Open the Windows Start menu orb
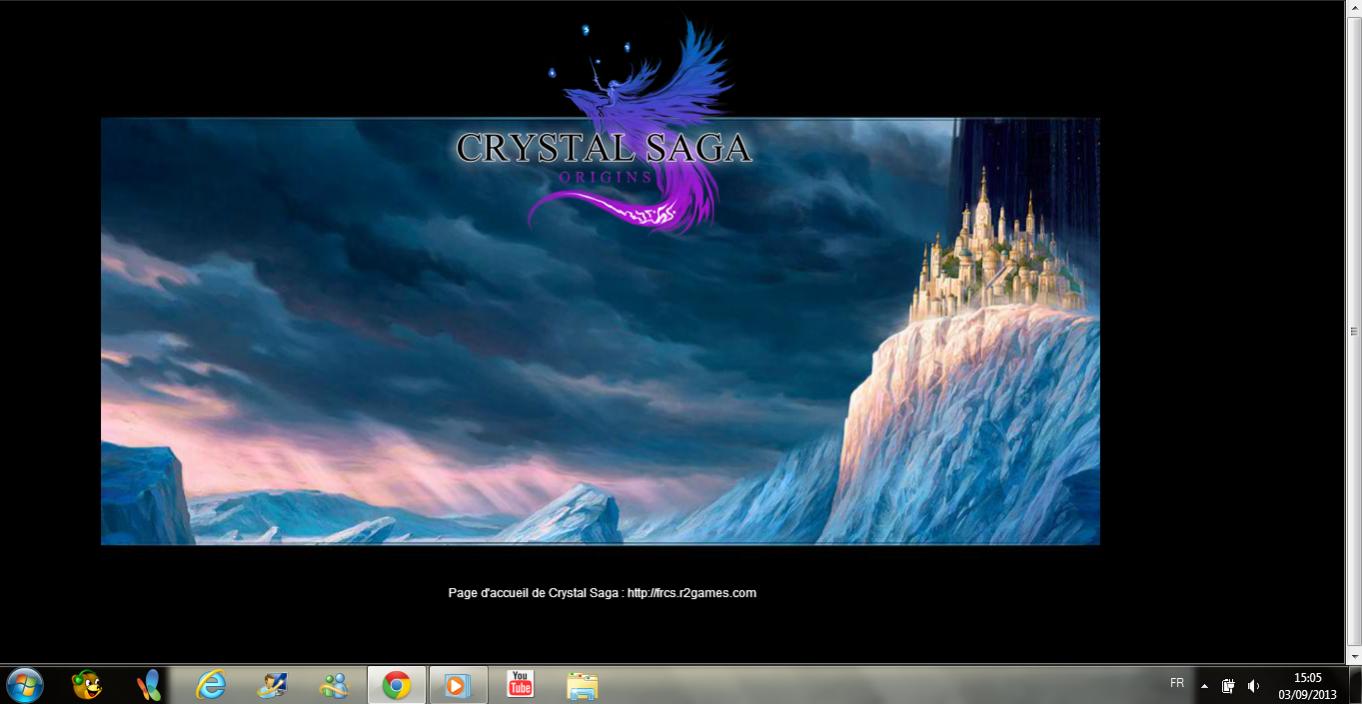 tap(24, 685)
